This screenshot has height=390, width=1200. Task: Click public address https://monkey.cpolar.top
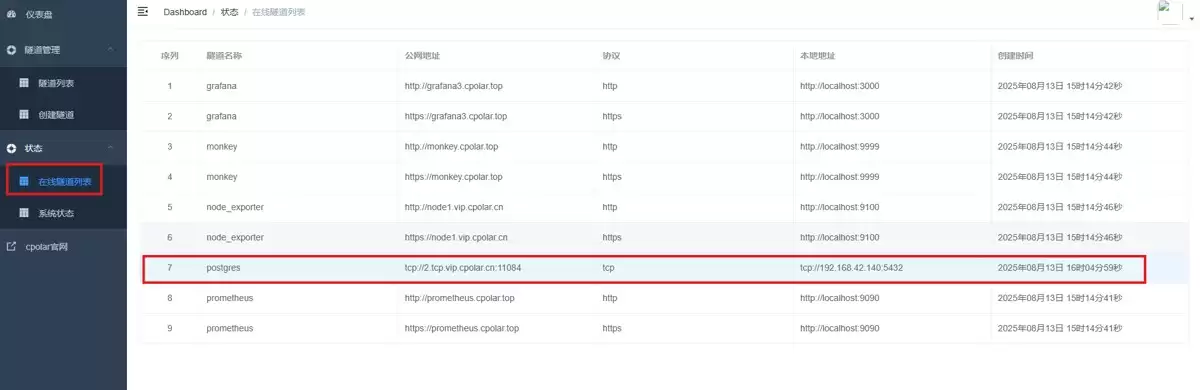point(453,177)
